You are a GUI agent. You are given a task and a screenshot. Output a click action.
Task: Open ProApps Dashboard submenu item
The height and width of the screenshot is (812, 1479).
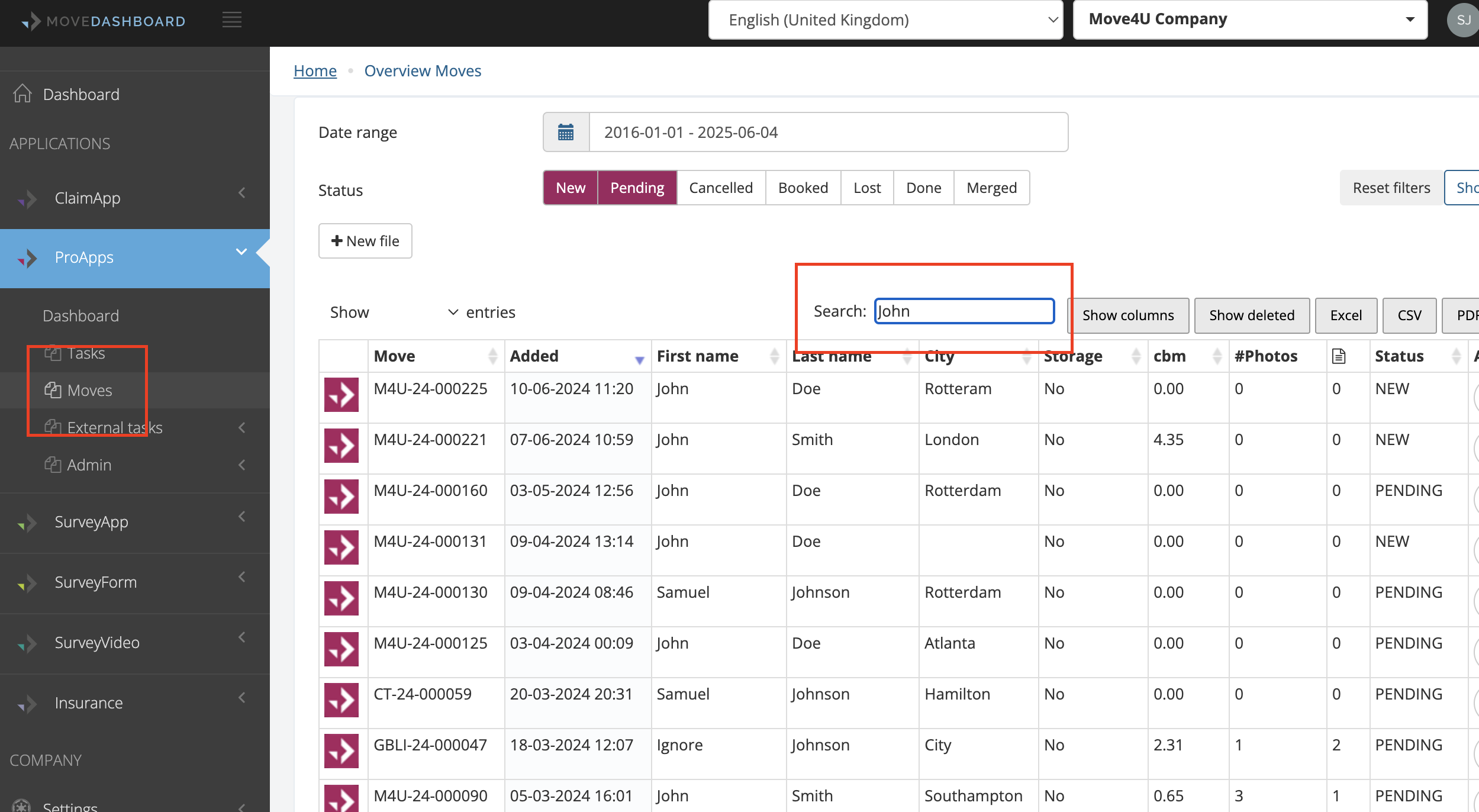81,315
